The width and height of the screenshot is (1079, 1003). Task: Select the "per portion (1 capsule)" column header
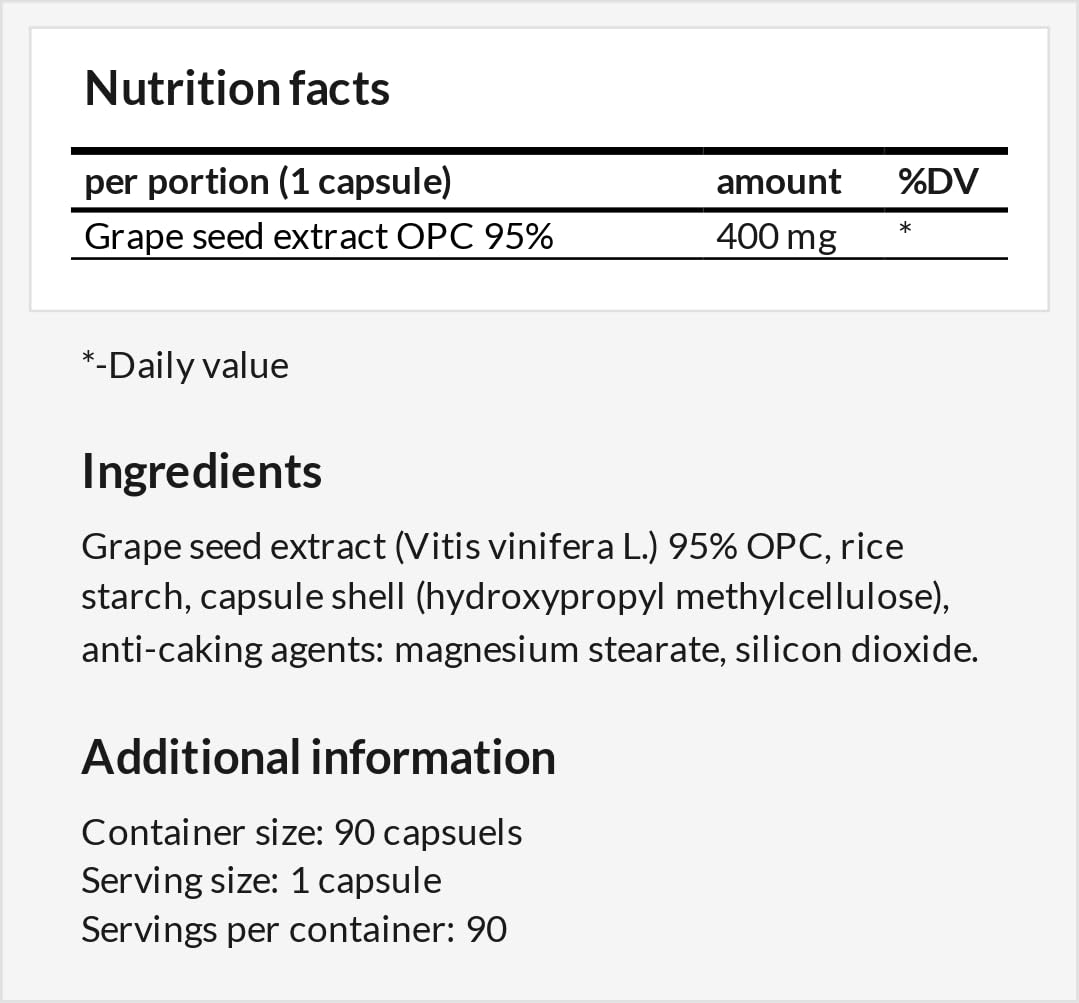pyautogui.click(x=268, y=182)
